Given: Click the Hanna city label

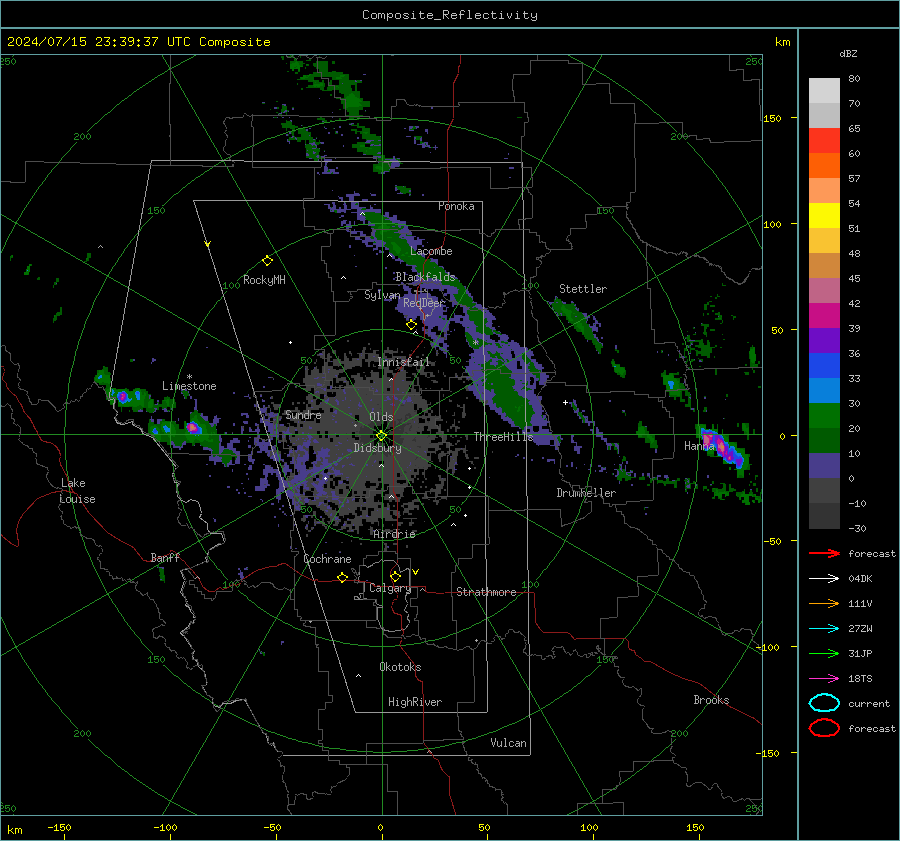Looking at the screenshot, I should (699, 446).
